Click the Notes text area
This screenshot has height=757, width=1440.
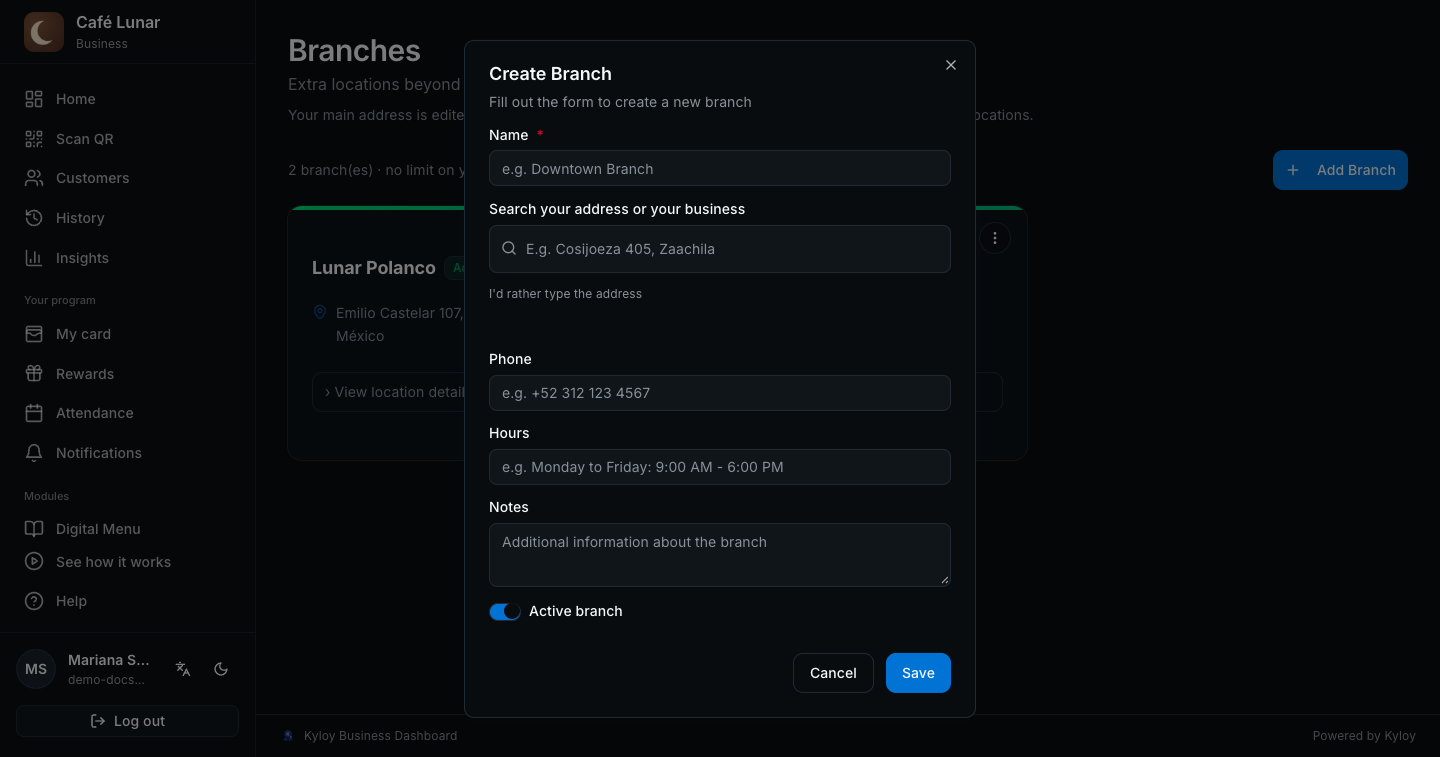(x=720, y=555)
